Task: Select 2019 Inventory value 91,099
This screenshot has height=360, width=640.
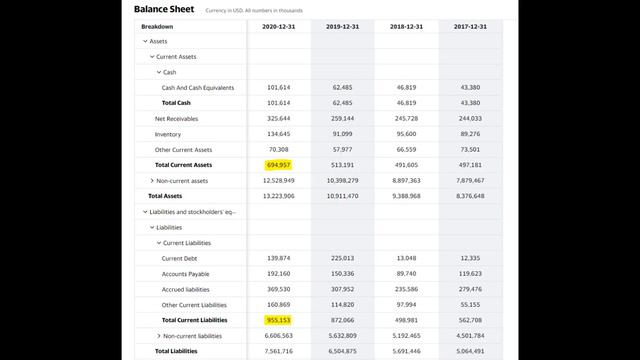Action: [342, 134]
